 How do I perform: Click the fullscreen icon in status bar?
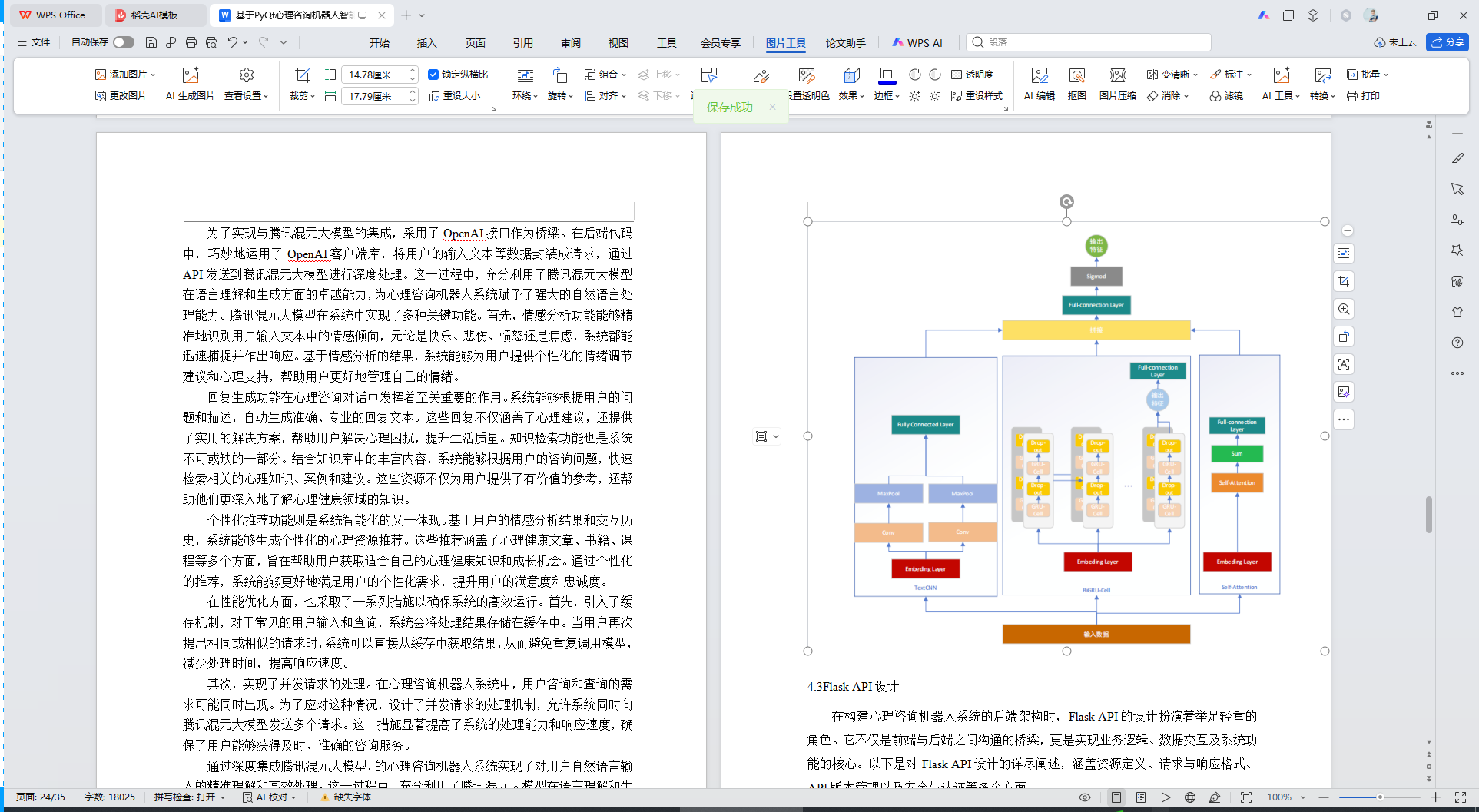click(x=1461, y=797)
